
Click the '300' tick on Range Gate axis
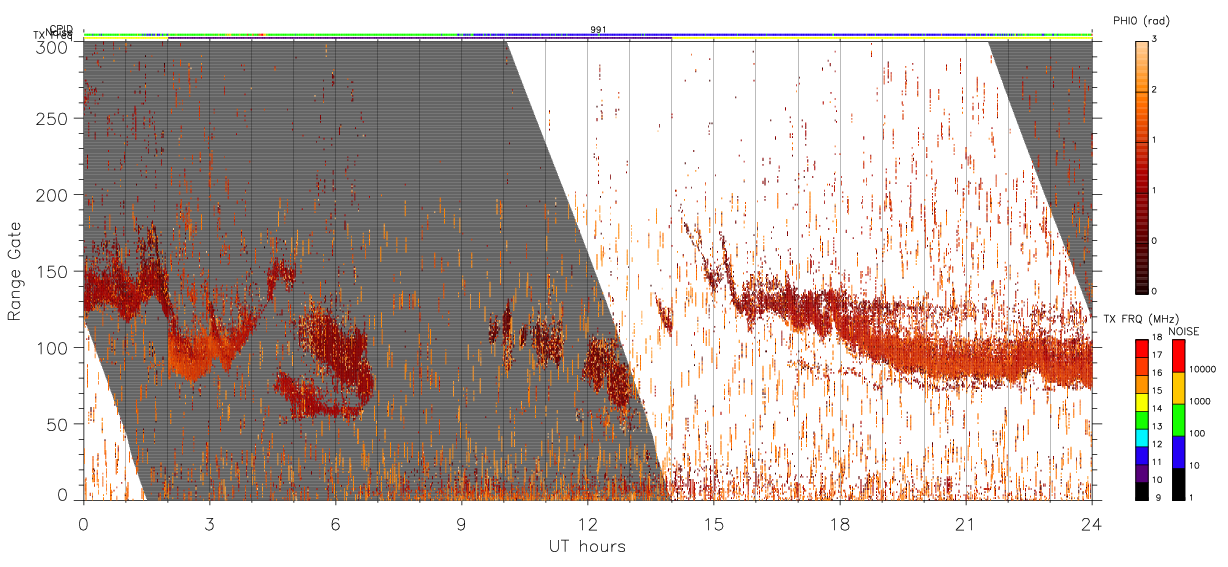[x=52, y=46]
